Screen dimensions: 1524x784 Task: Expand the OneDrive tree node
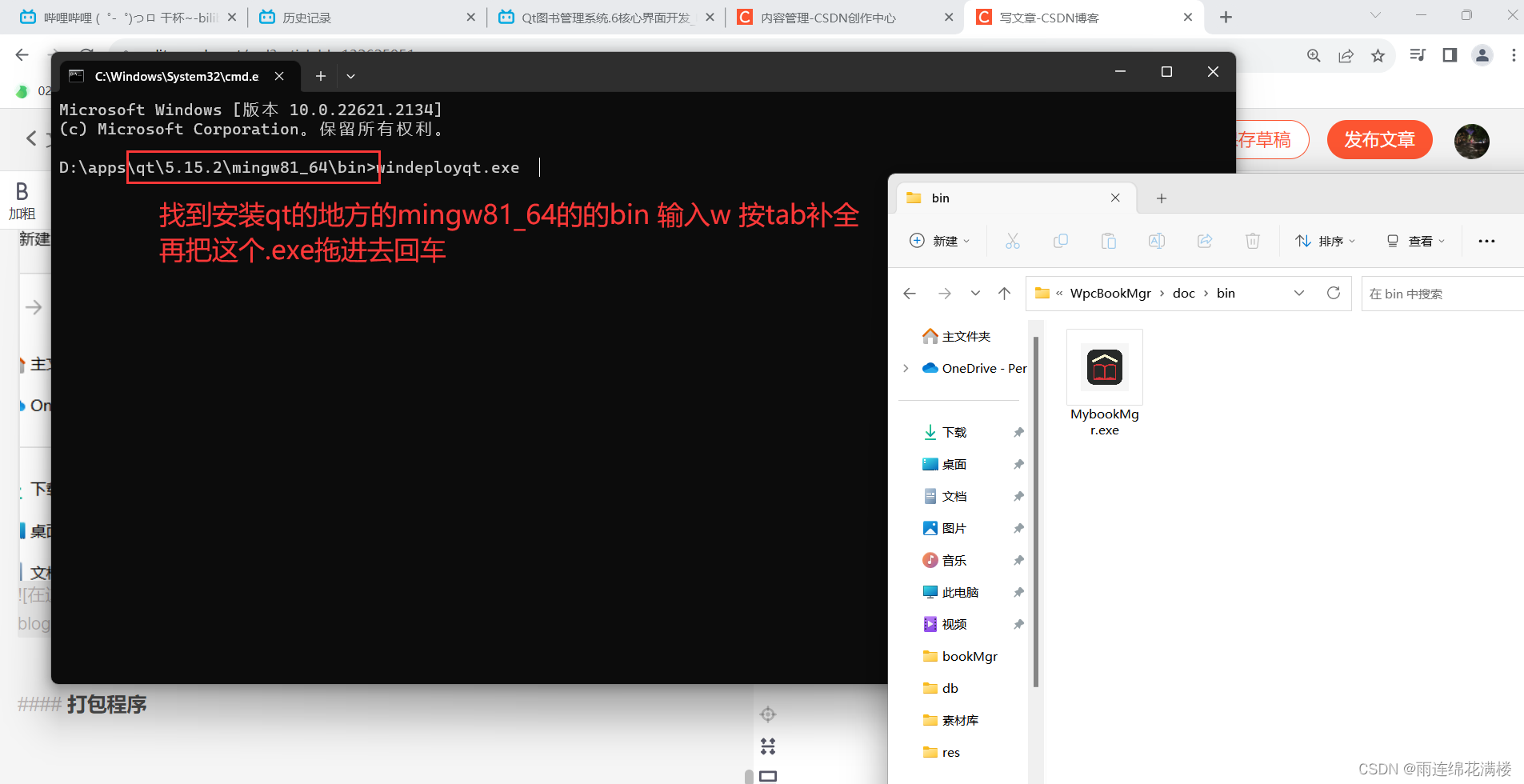pos(906,368)
